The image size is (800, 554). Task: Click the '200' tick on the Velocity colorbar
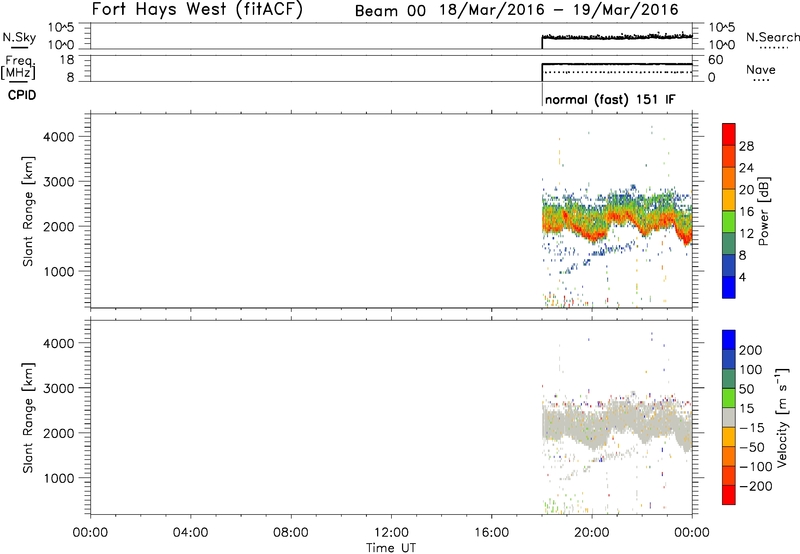coord(751,350)
